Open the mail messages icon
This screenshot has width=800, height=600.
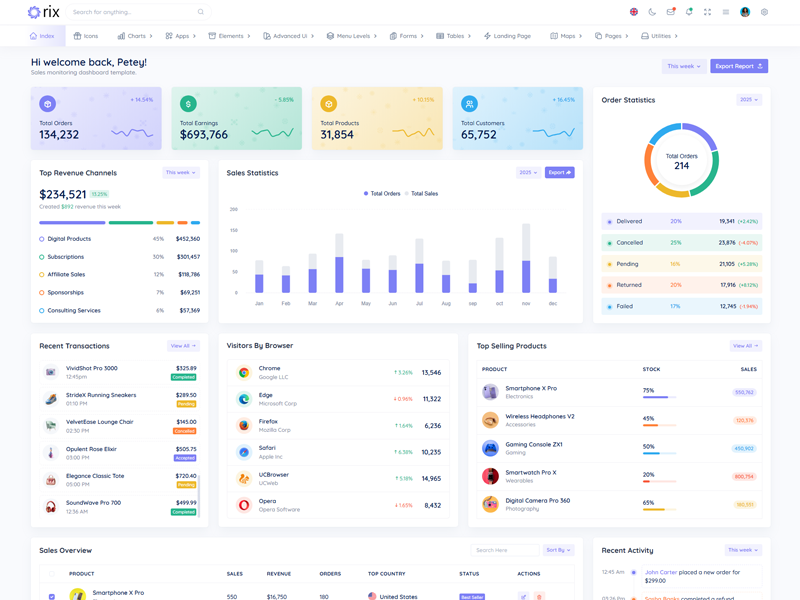click(x=671, y=12)
